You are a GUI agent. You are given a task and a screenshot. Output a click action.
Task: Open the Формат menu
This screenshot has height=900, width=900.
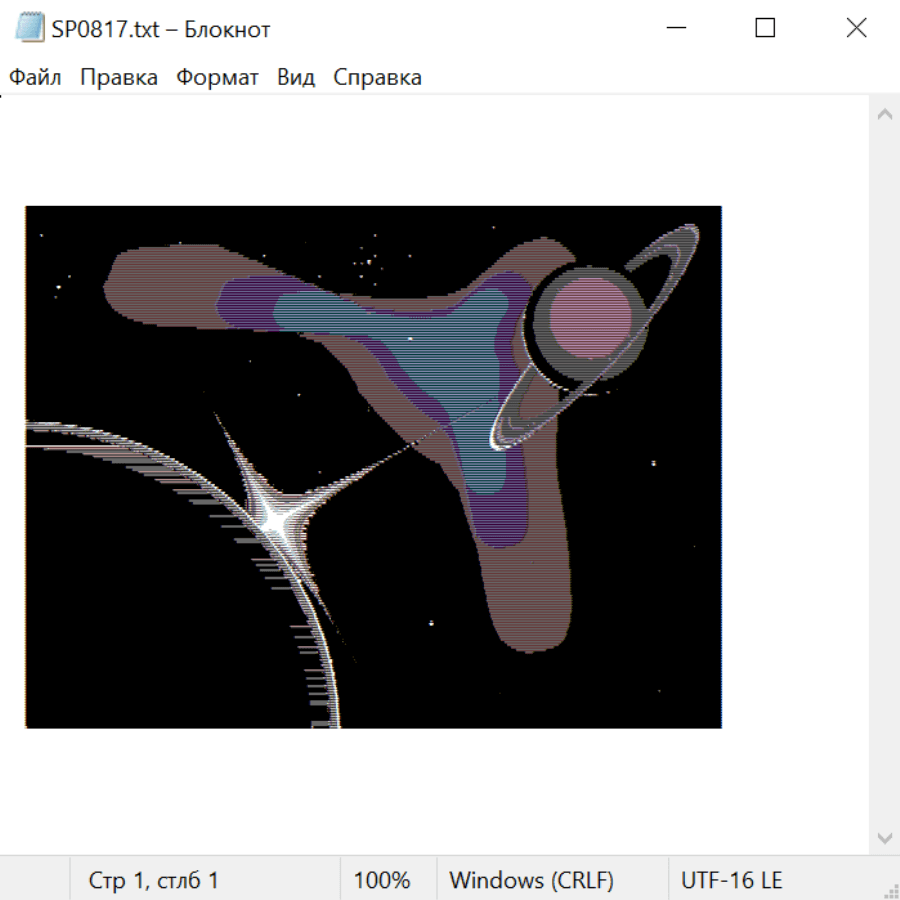217,78
